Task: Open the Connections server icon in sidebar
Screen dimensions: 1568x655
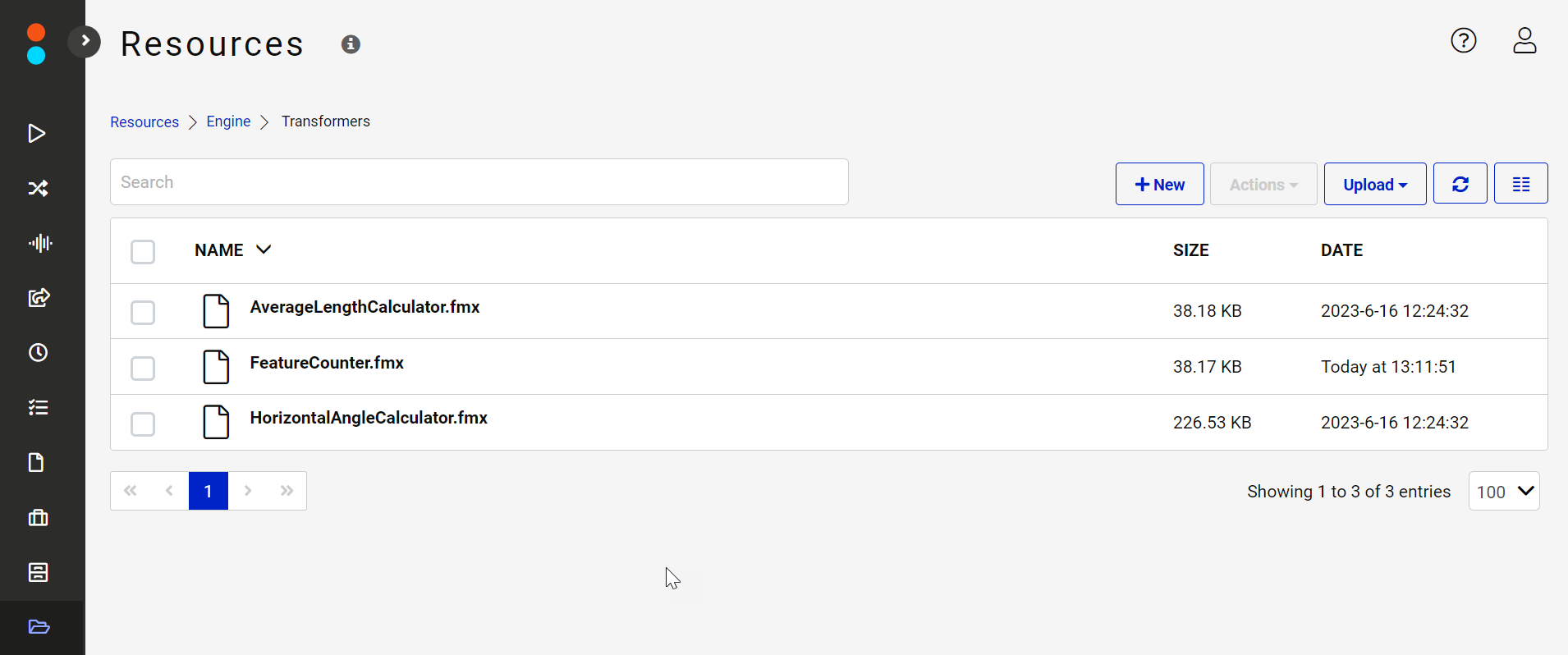Action: tap(38, 572)
